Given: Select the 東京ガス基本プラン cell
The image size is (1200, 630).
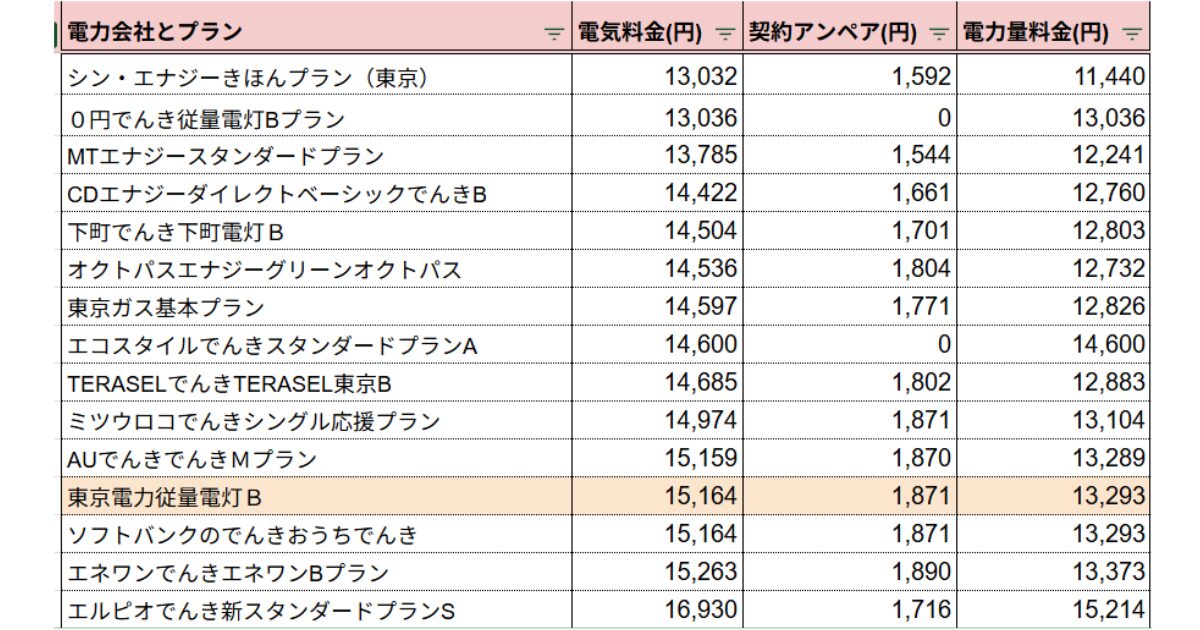Looking at the screenshot, I should (316, 307).
